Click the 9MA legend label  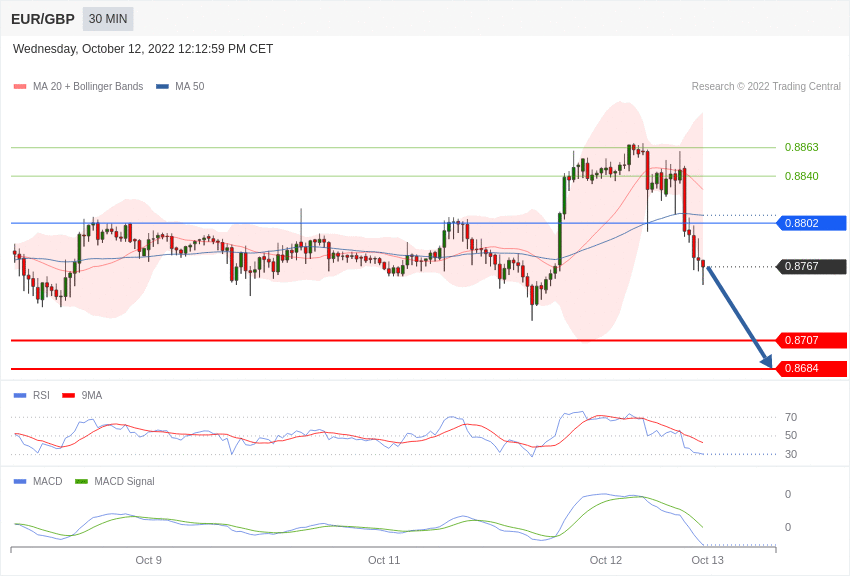tap(92, 396)
